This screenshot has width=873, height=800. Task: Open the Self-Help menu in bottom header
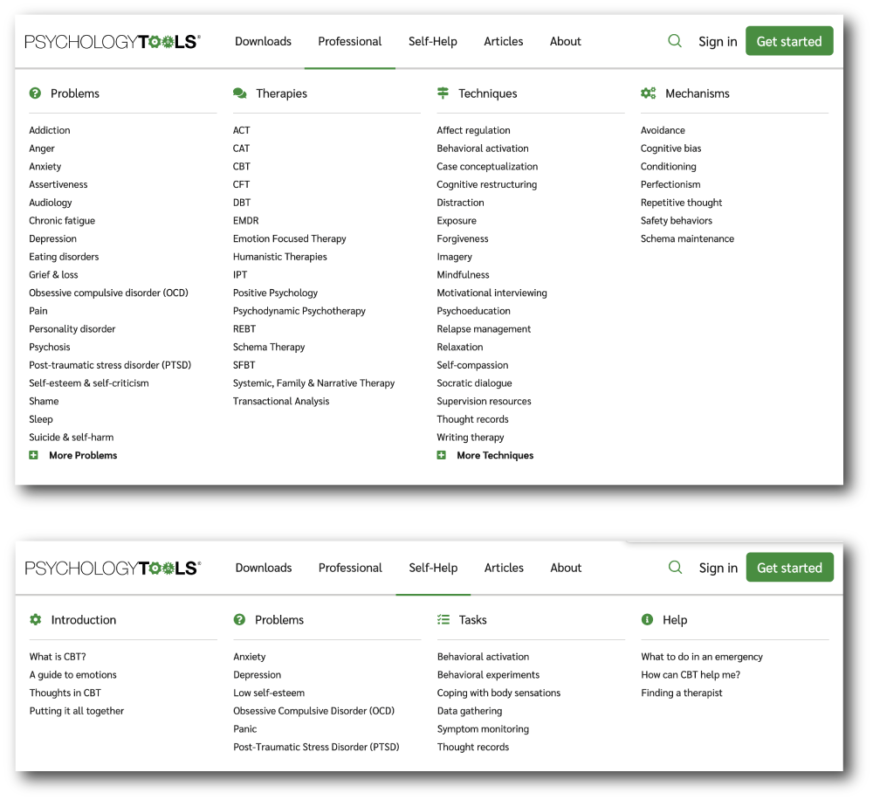pos(433,567)
